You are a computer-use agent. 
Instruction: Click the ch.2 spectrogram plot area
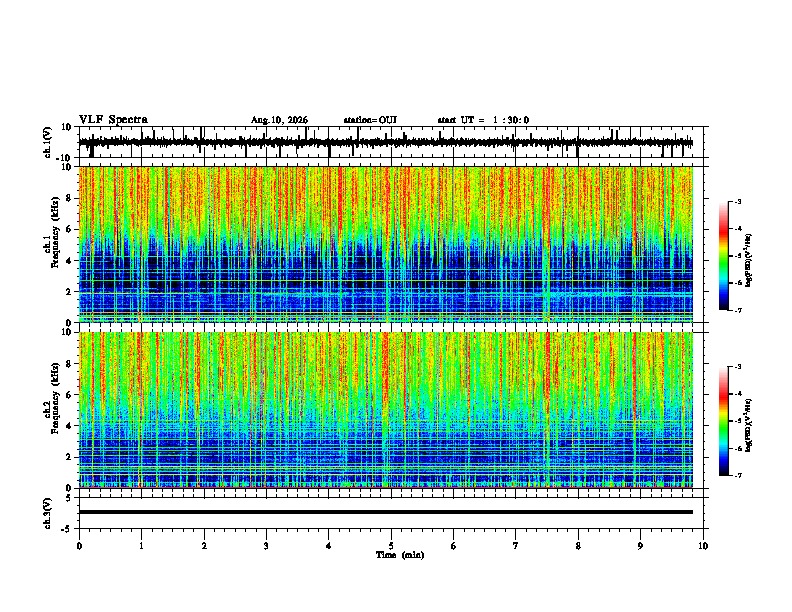[385, 410]
